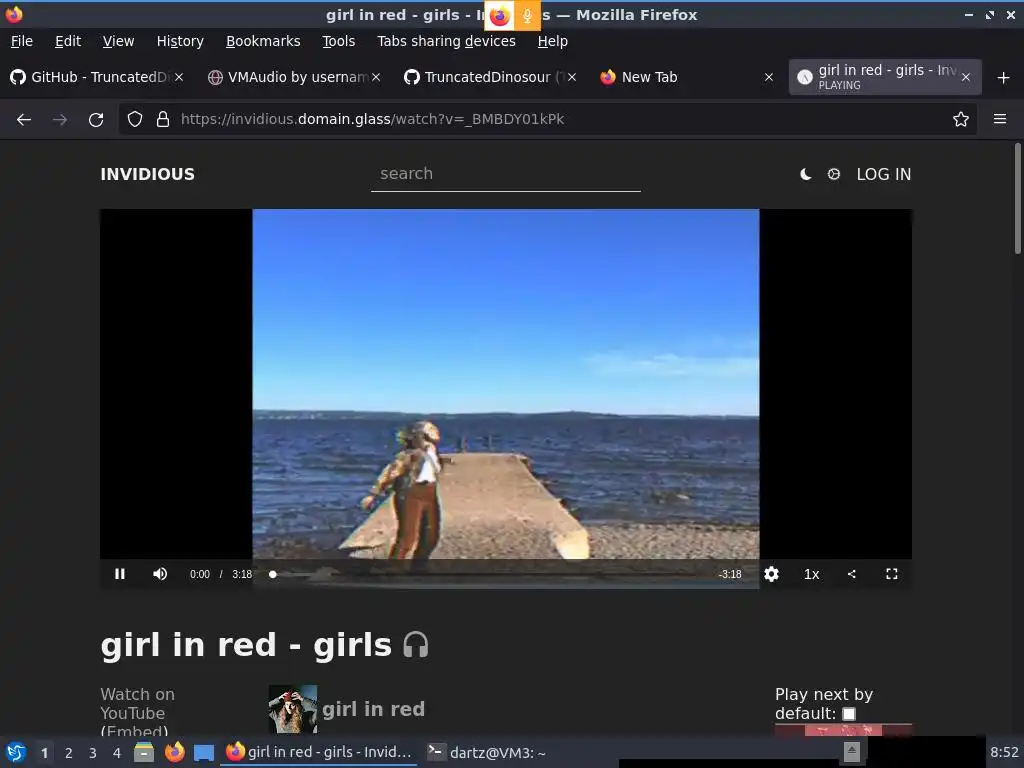Switch to workspace 3
The width and height of the screenshot is (1024, 768).
[x=93, y=753]
